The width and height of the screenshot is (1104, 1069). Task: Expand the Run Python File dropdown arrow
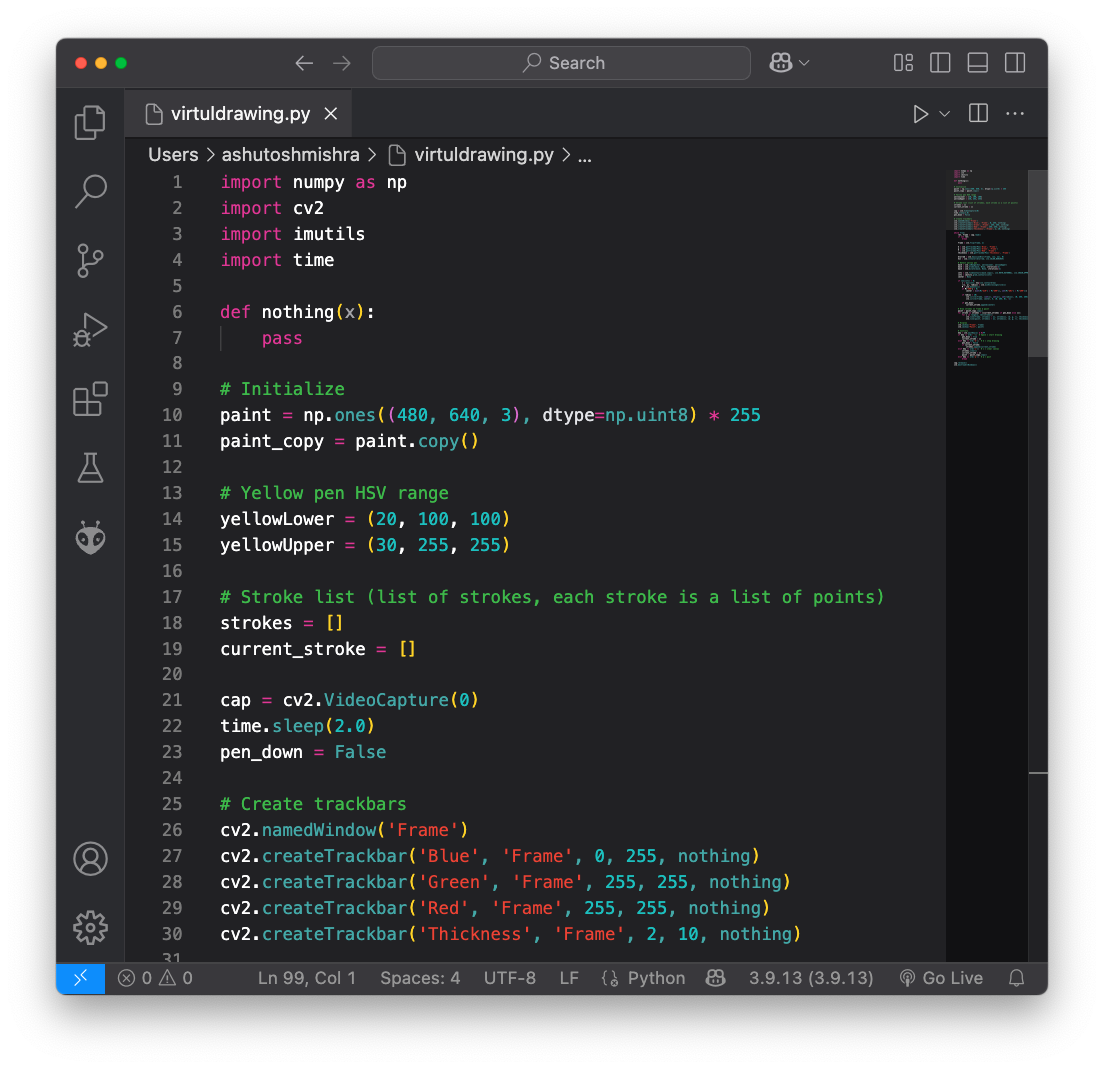[x=944, y=114]
